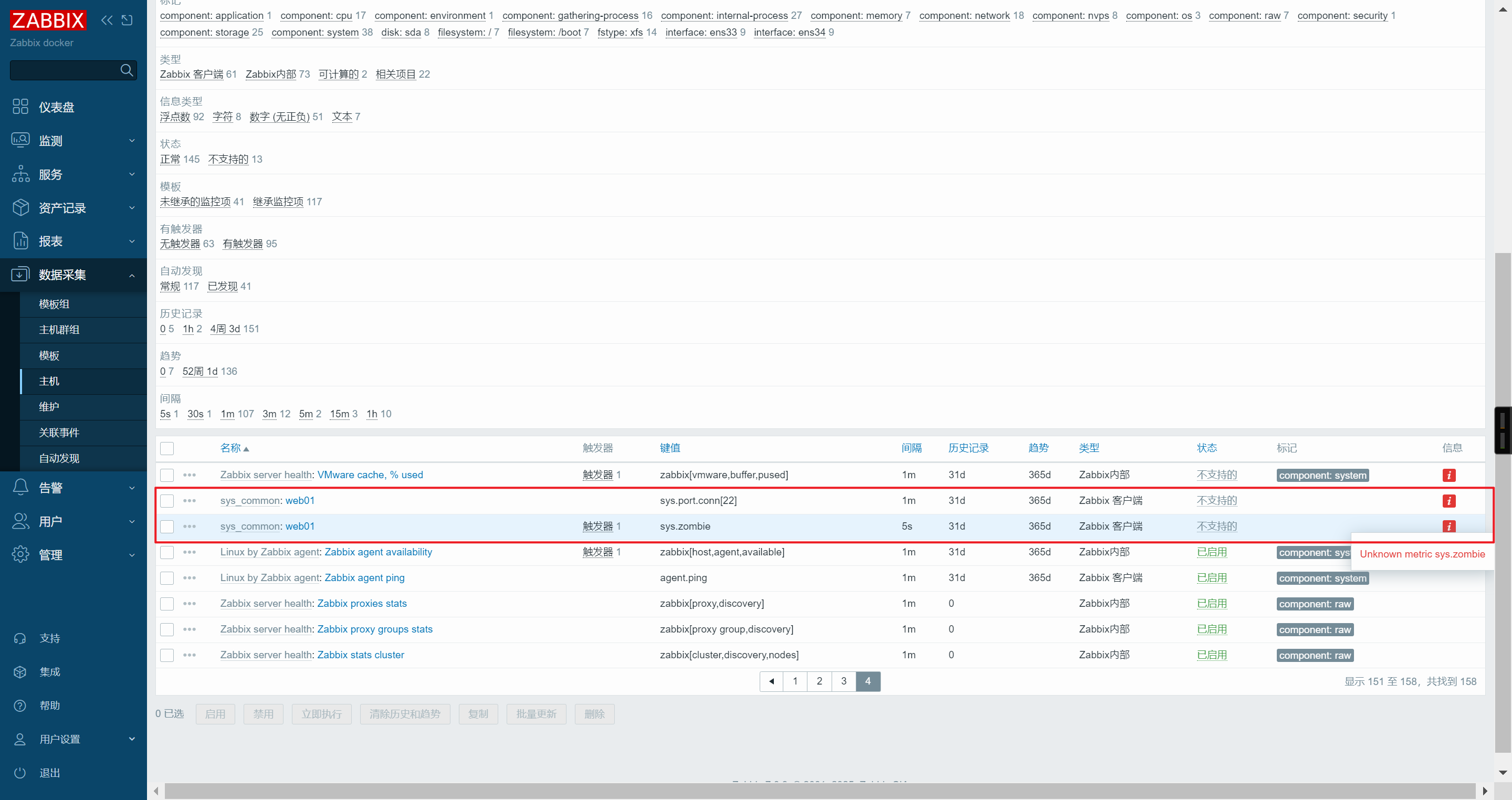This screenshot has height=800, width=1512.
Task: Open the three-dot menu for sys.port.conn[22] item
Action: 189,501
